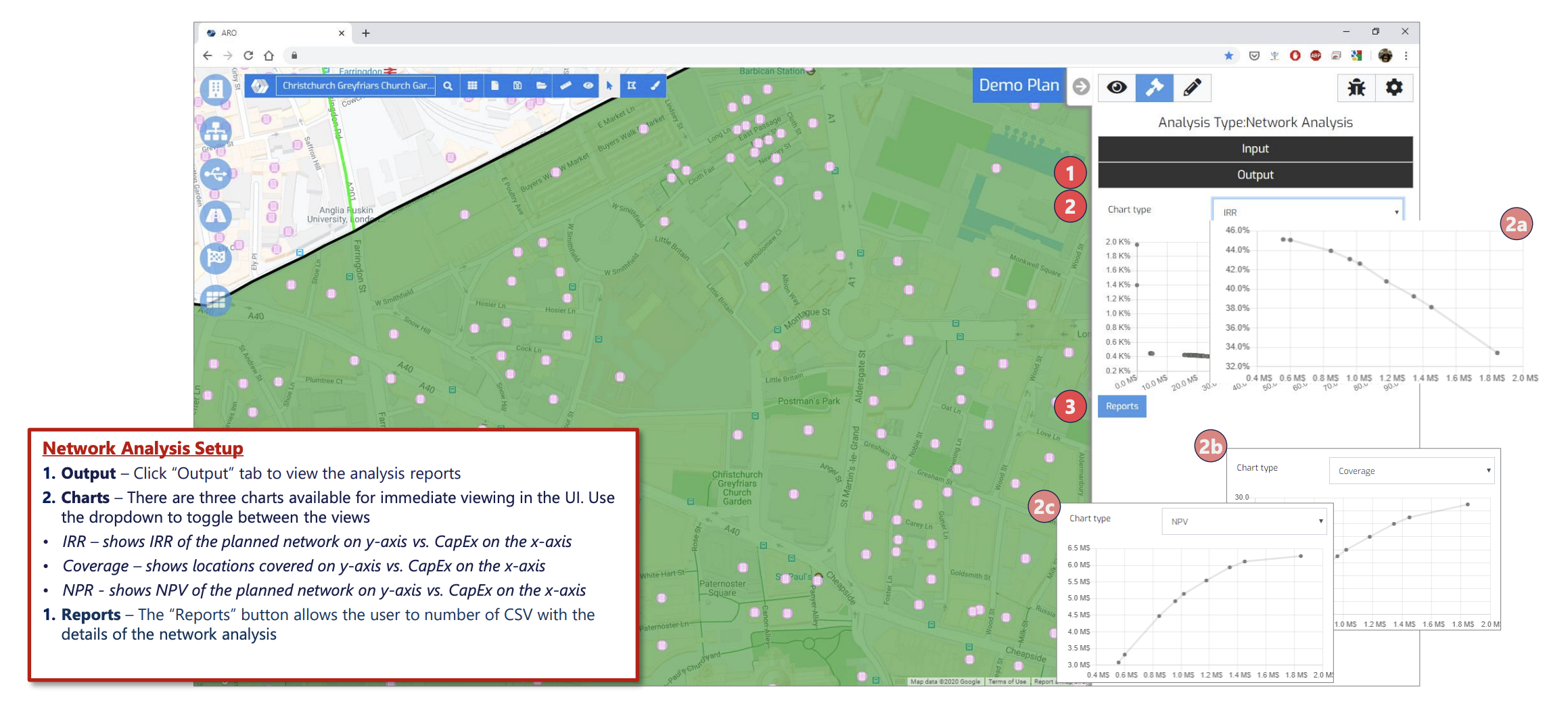Viewport: 1568px width, 710px height.
Task: Open a plan with the folder icon
Action: 541,86
